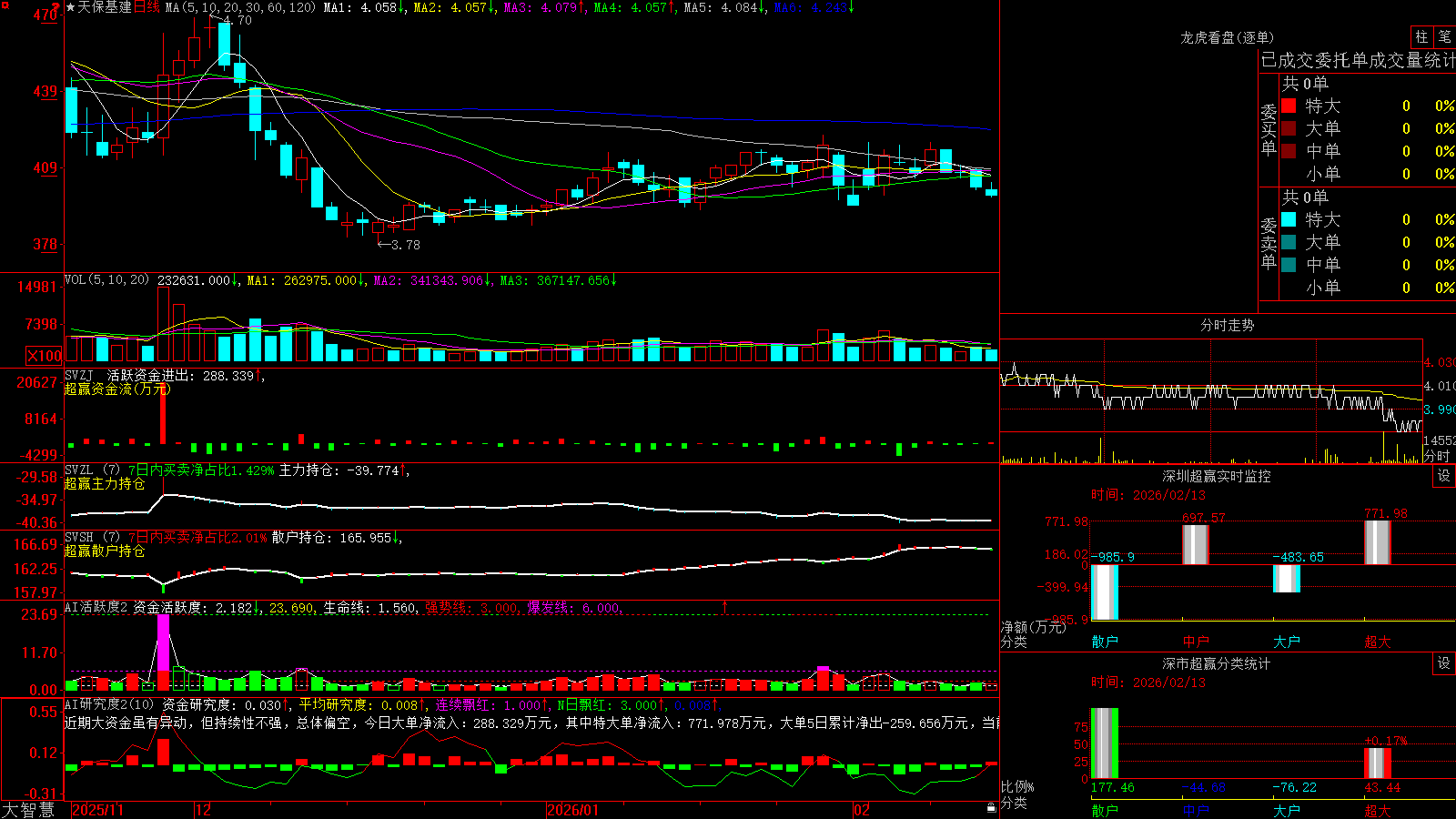Image resolution: width=1456 pixels, height=819 pixels.
Task: Click the red question mark help icon
Action: [x=56, y=7]
